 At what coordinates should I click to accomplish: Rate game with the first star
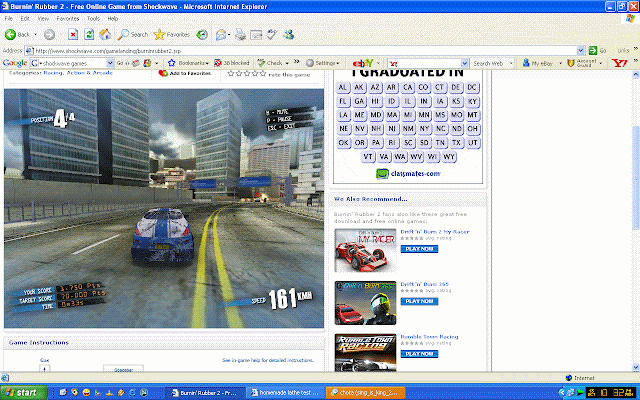tap(231, 73)
